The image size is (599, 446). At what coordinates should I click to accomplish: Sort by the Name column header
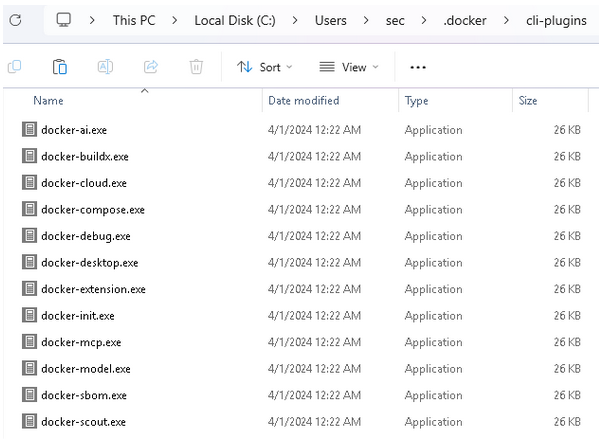[x=48, y=101]
